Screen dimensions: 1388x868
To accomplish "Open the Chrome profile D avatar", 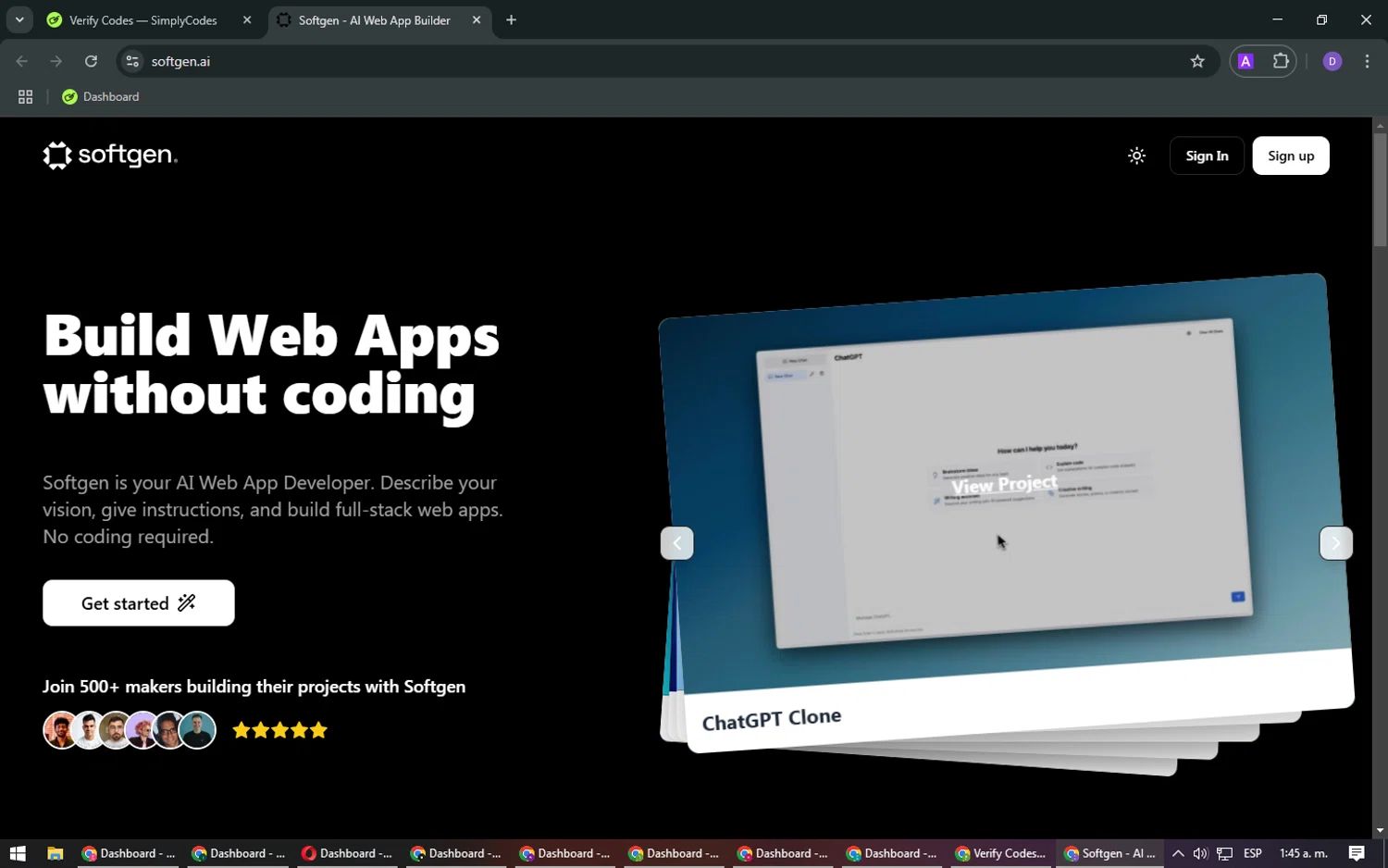I will 1332,61.
